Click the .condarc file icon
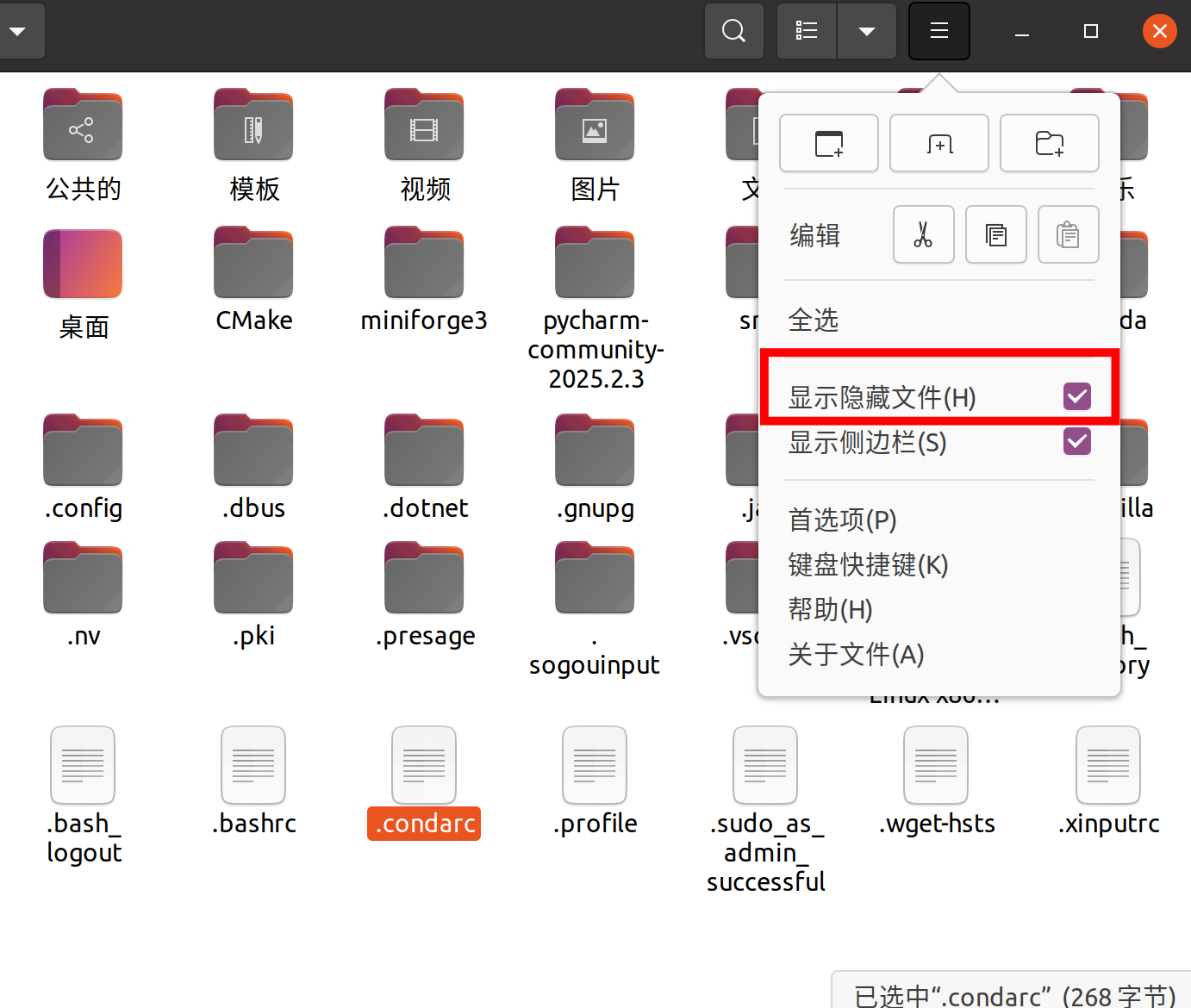This screenshot has height=1008, width=1191. pos(424,765)
